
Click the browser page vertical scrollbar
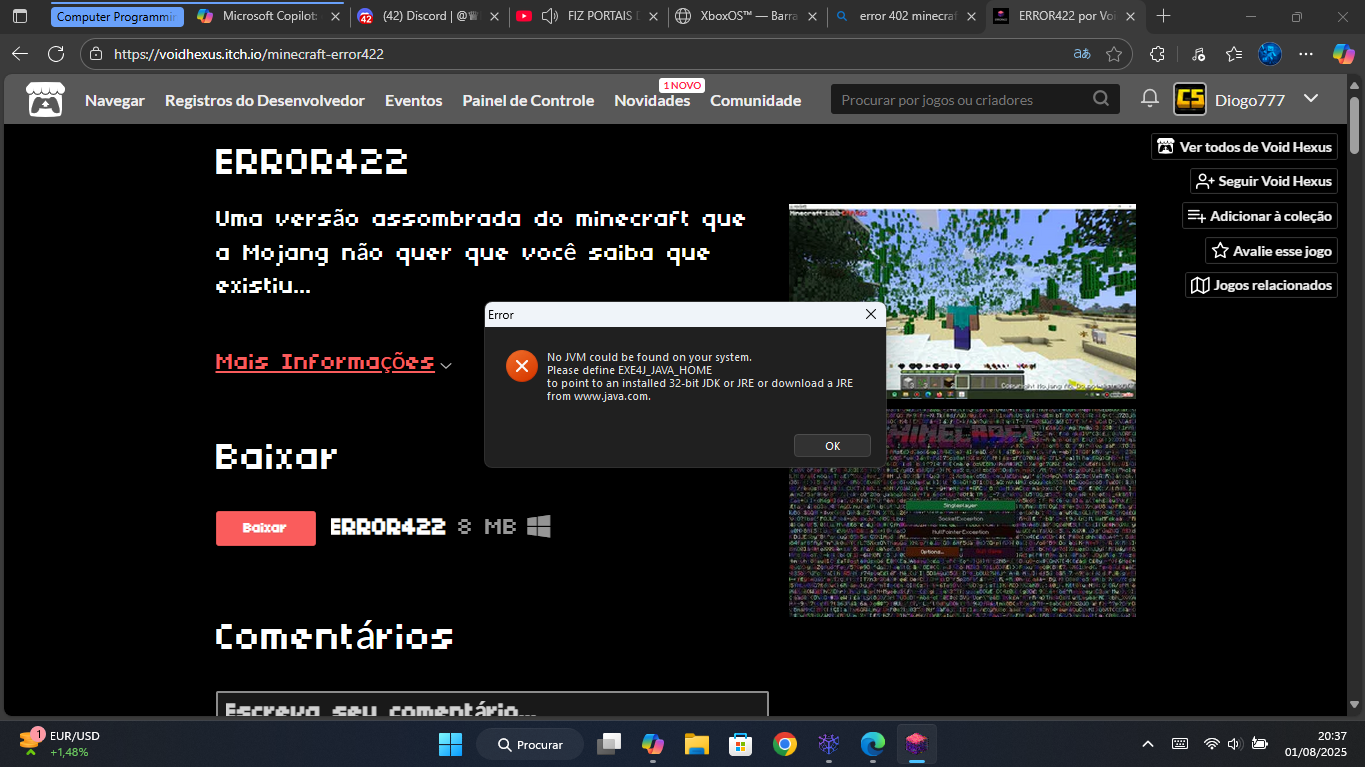coord(1355,124)
